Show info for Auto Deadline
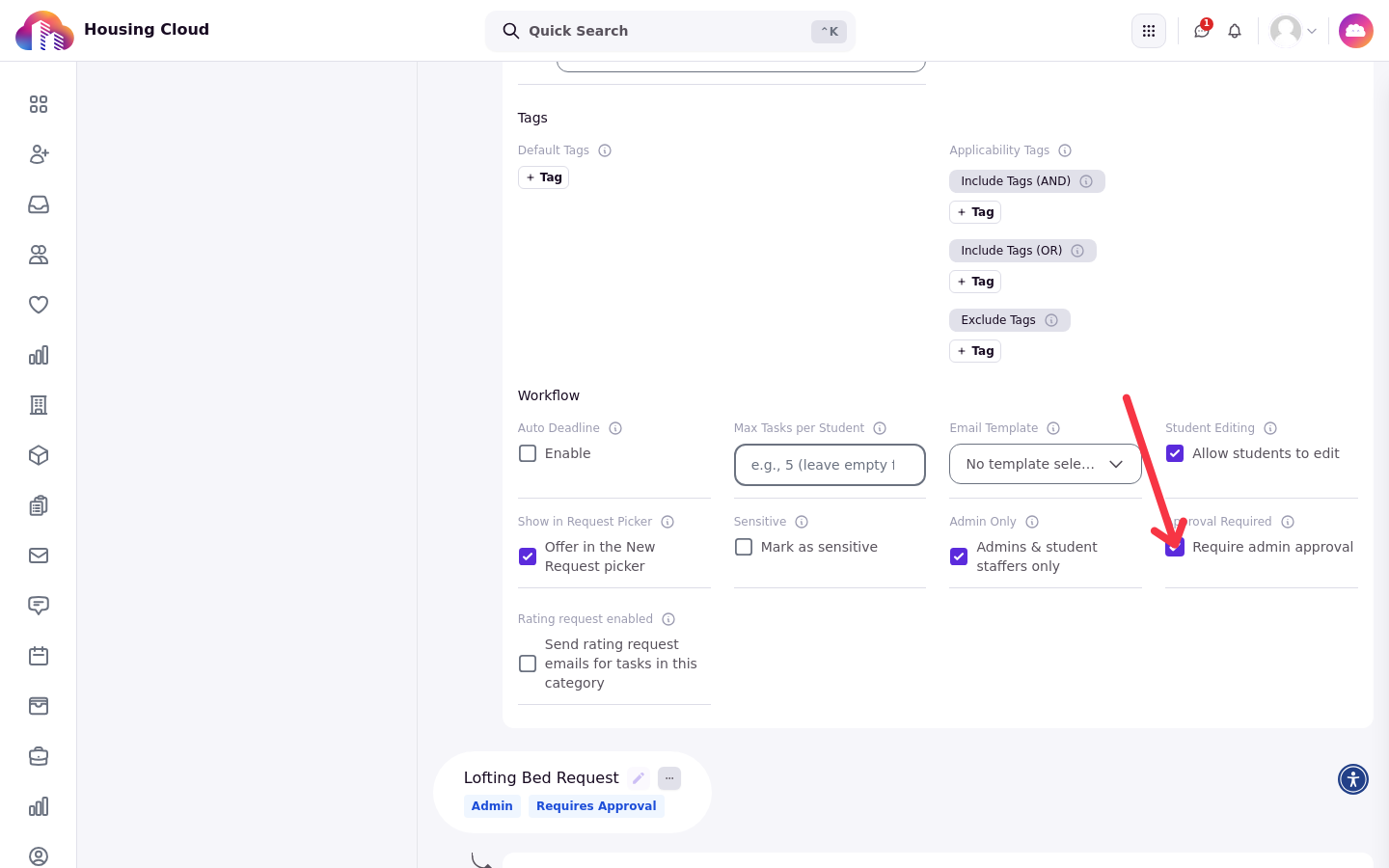This screenshot has height=868, width=1389. [615, 428]
